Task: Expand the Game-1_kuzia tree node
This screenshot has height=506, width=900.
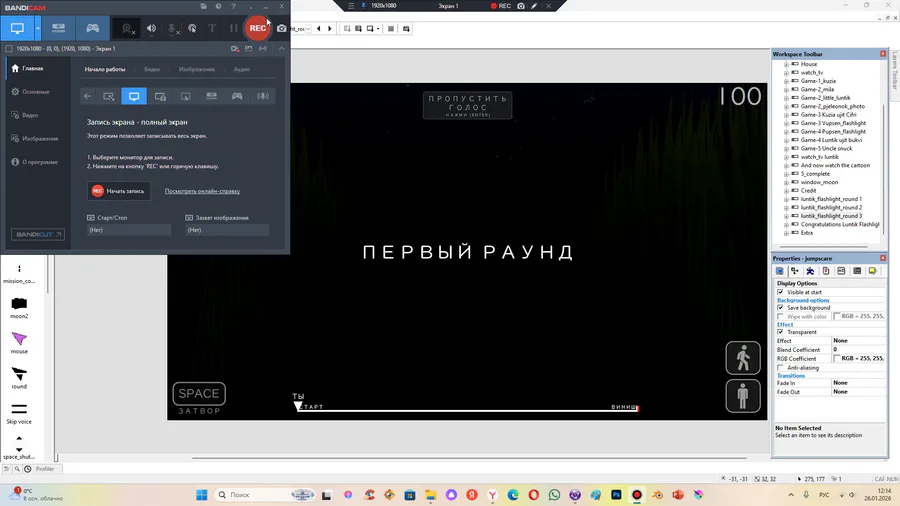Action: (786, 81)
